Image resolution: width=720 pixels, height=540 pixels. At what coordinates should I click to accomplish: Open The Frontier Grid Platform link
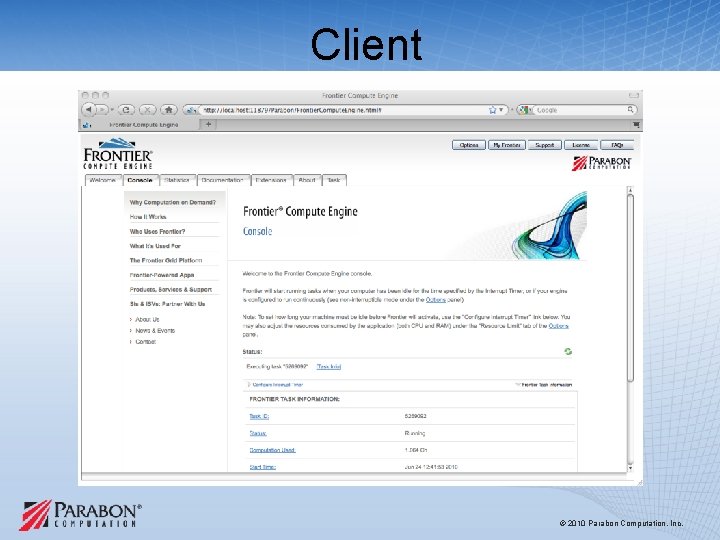(166, 260)
